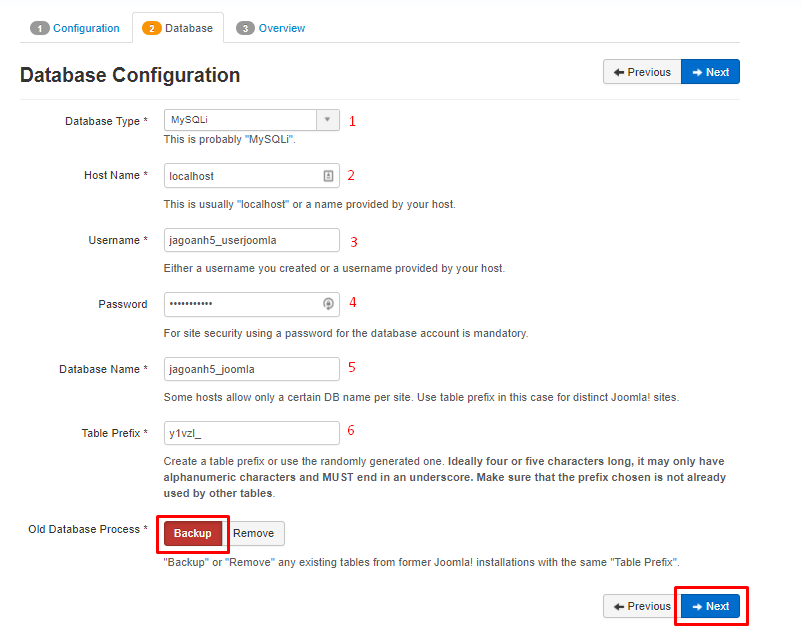
Task: Click the autofill icon in Host Name field
Action: coord(328,176)
